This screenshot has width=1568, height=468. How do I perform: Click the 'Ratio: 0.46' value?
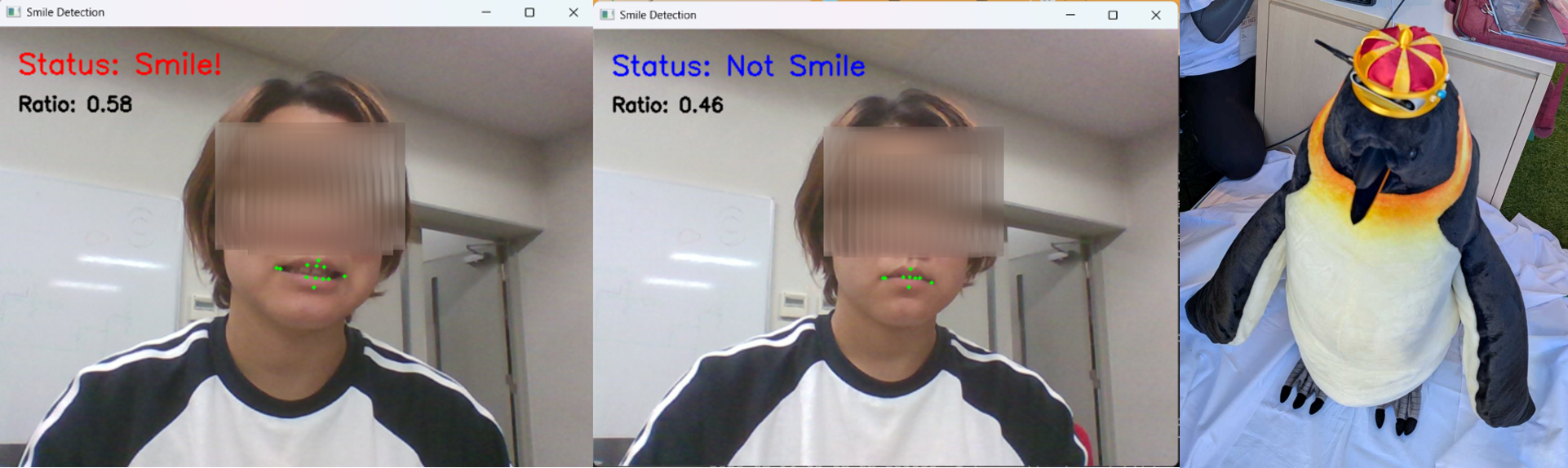point(667,105)
